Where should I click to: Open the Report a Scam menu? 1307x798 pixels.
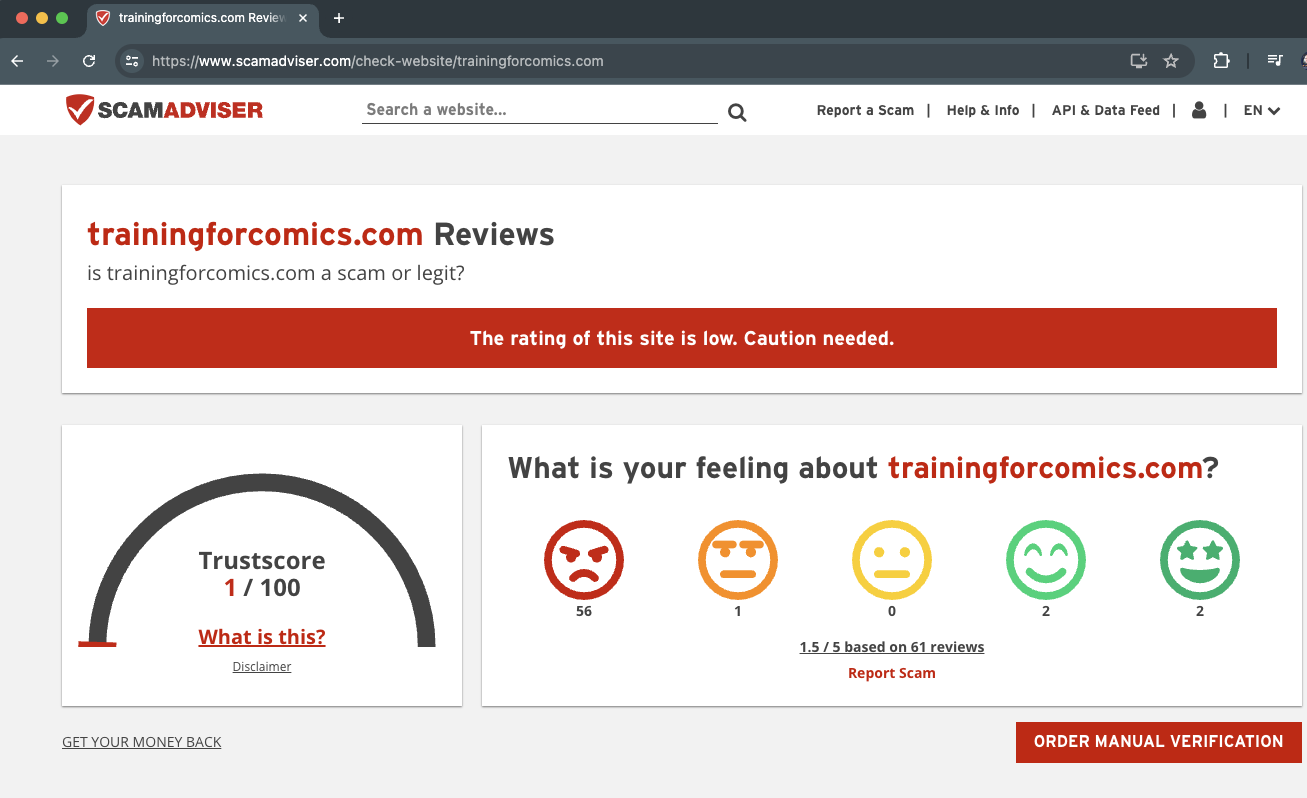click(x=865, y=111)
